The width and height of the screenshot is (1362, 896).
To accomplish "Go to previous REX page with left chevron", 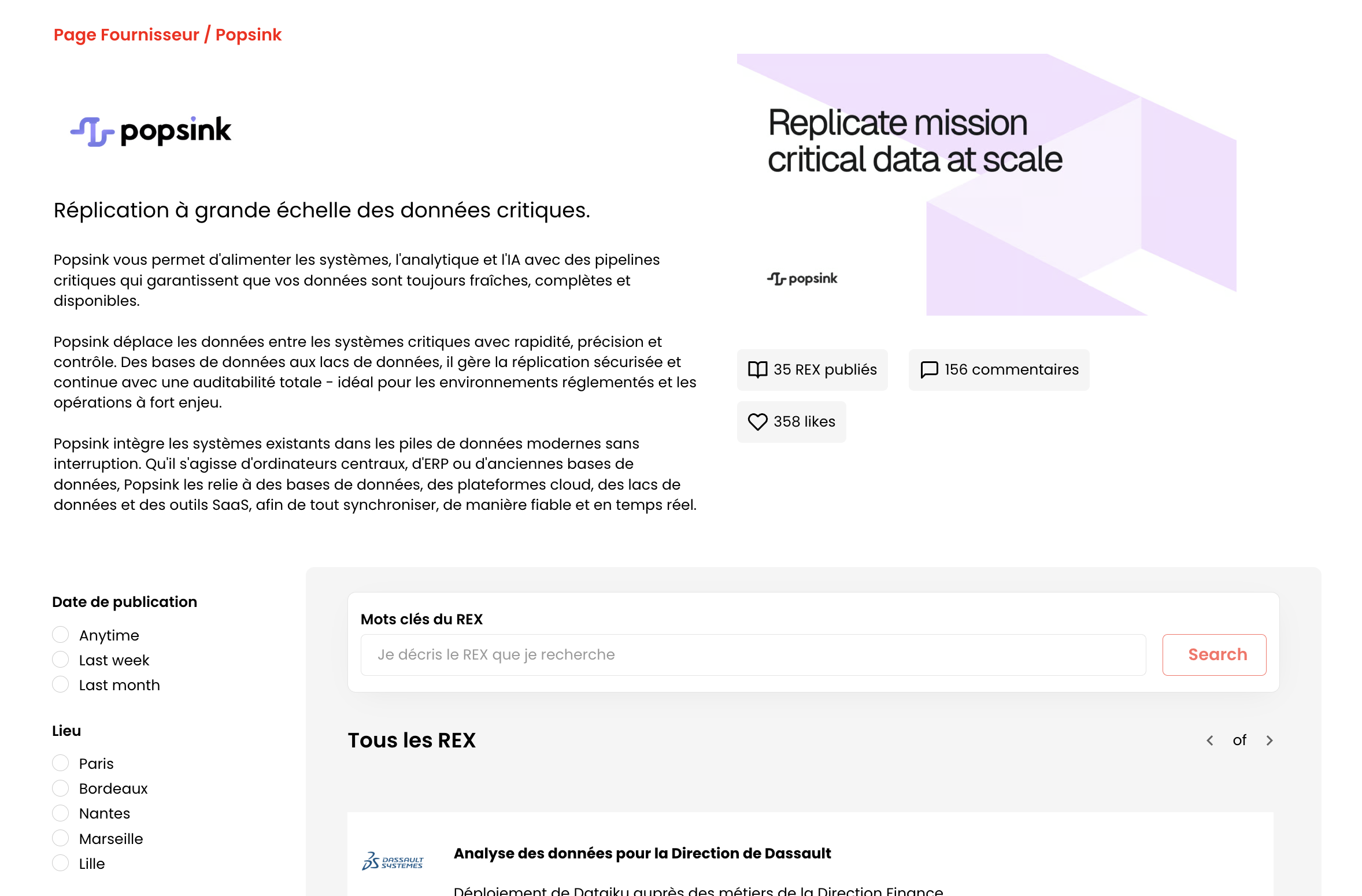I will click(1209, 741).
